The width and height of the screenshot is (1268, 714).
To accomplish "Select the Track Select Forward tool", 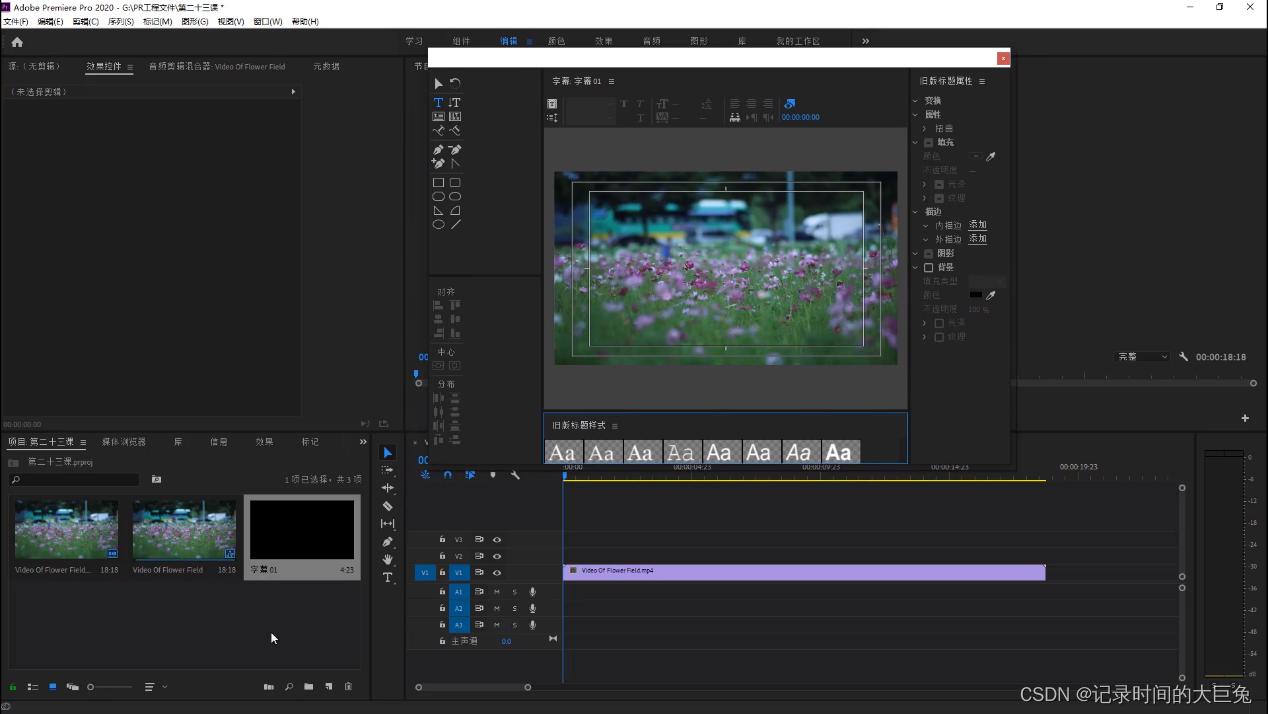I will pyautogui.click(x=388, y=470).
